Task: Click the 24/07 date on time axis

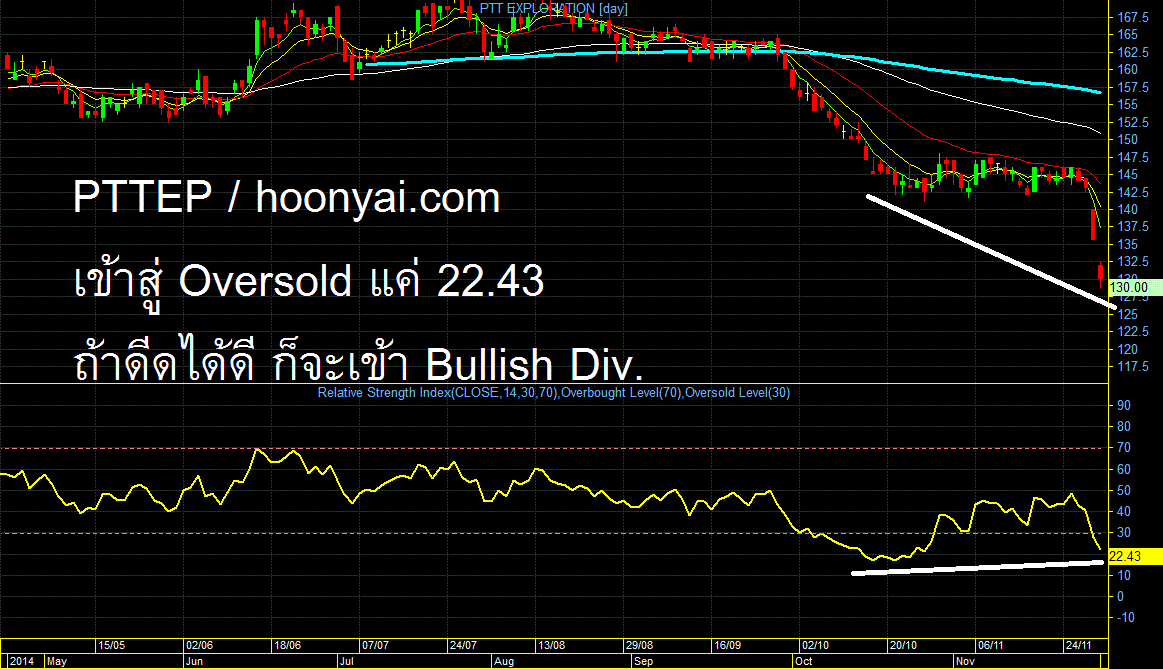Action: 463,645
